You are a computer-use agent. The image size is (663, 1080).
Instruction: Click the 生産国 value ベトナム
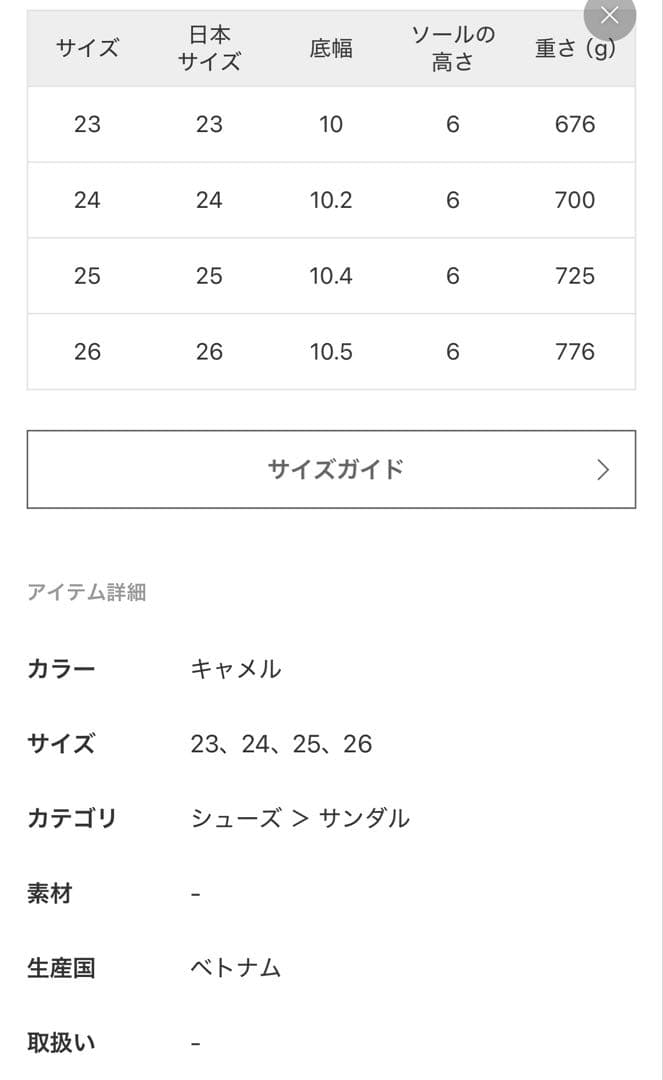[x=236, y=966]
